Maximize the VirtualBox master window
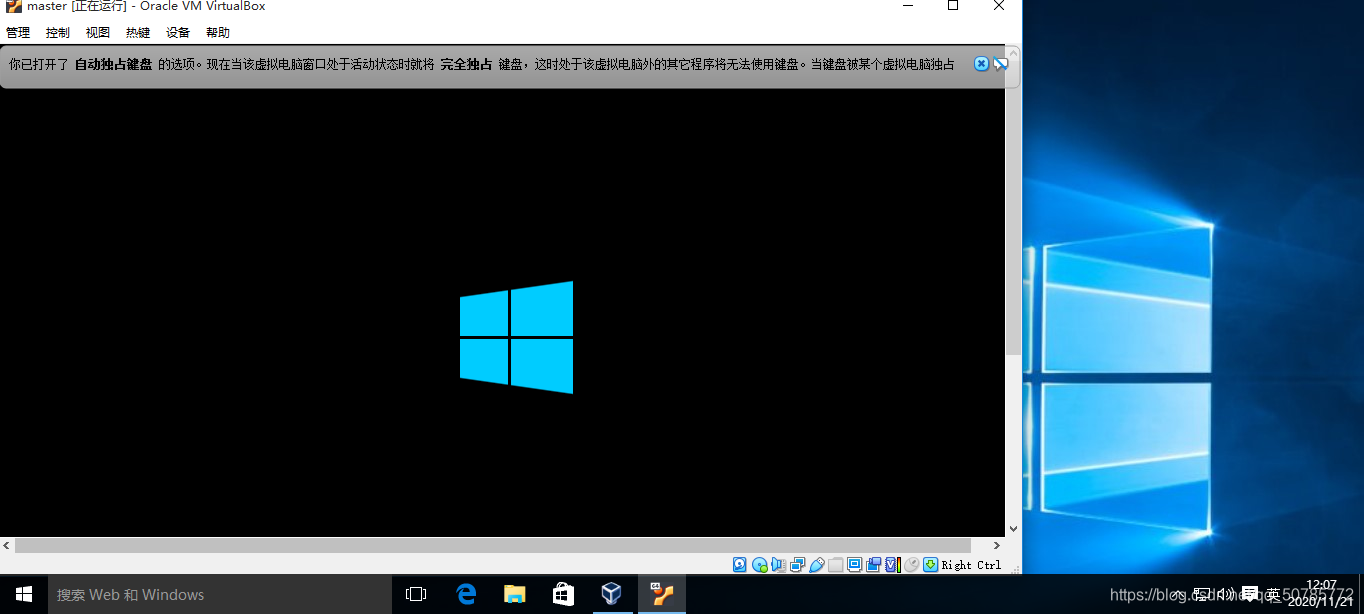 953,7
